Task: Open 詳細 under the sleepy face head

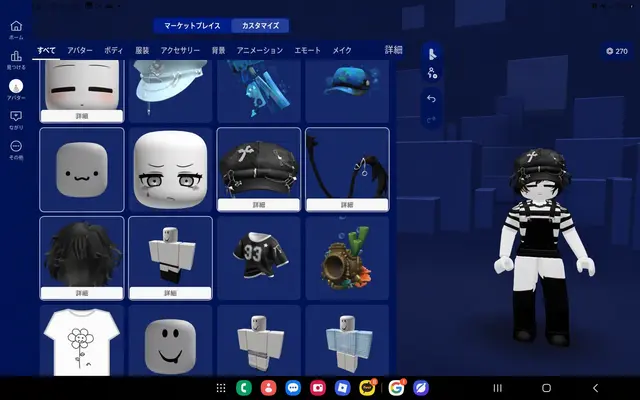Action: click(82, 116)
